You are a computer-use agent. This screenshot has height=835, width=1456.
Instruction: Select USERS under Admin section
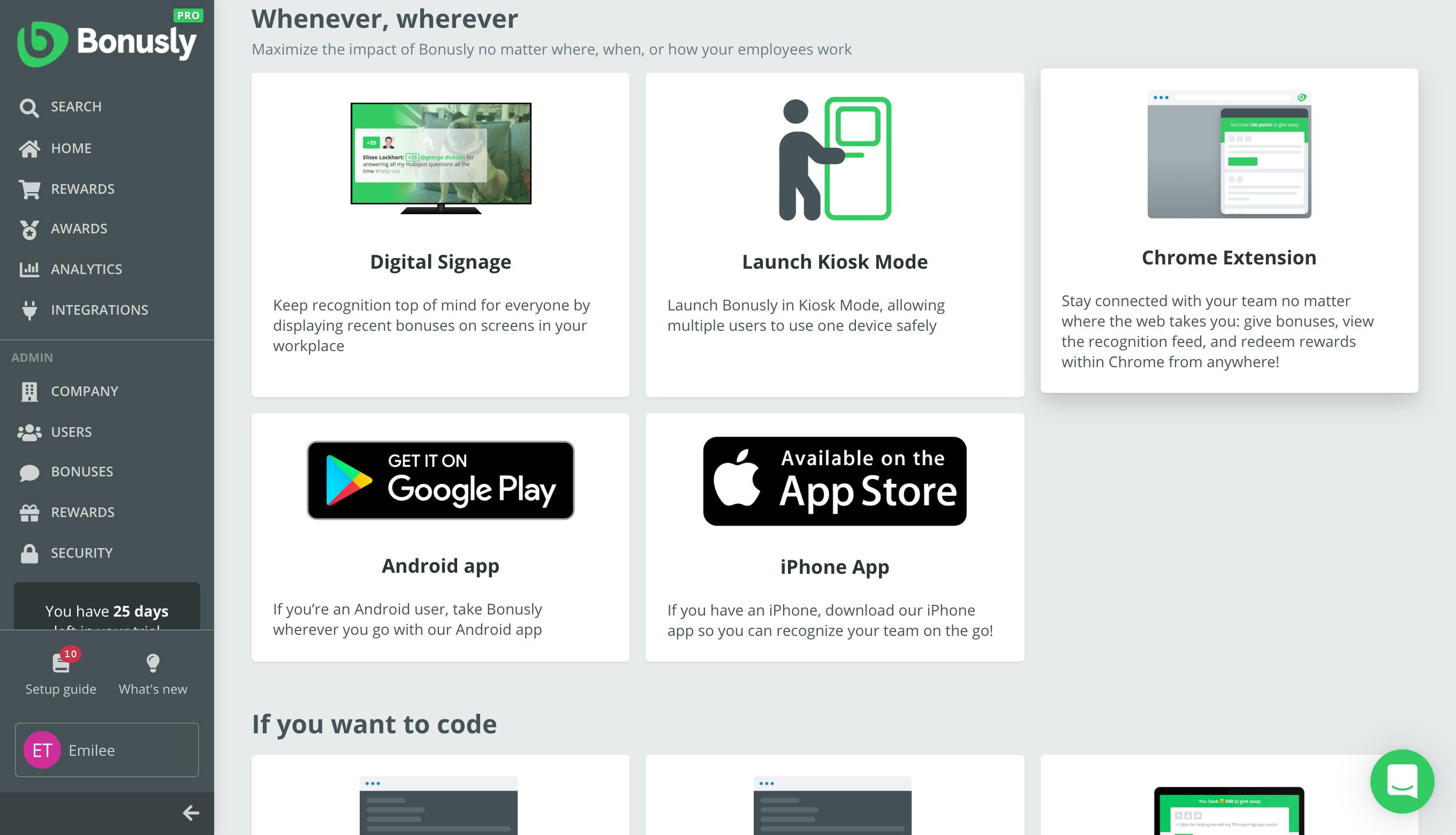pos(71,431)
